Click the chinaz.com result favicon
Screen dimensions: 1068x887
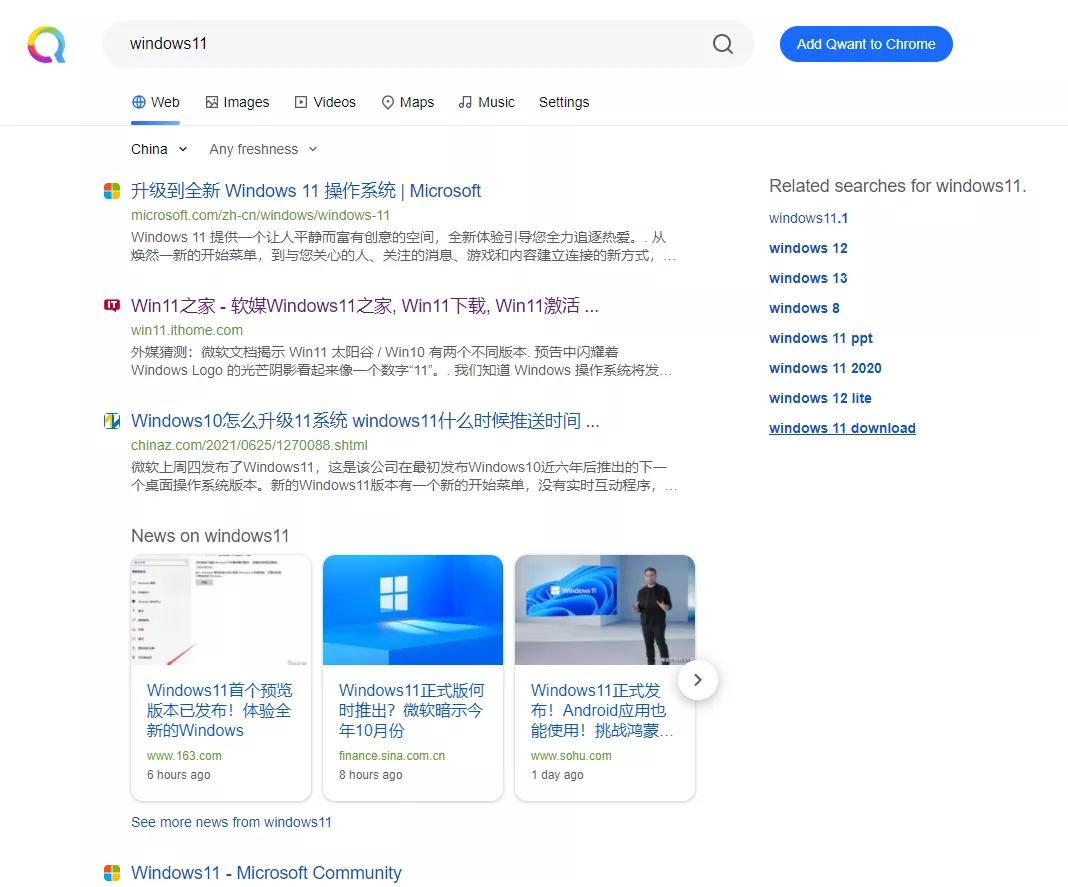[x=111, y=420]
